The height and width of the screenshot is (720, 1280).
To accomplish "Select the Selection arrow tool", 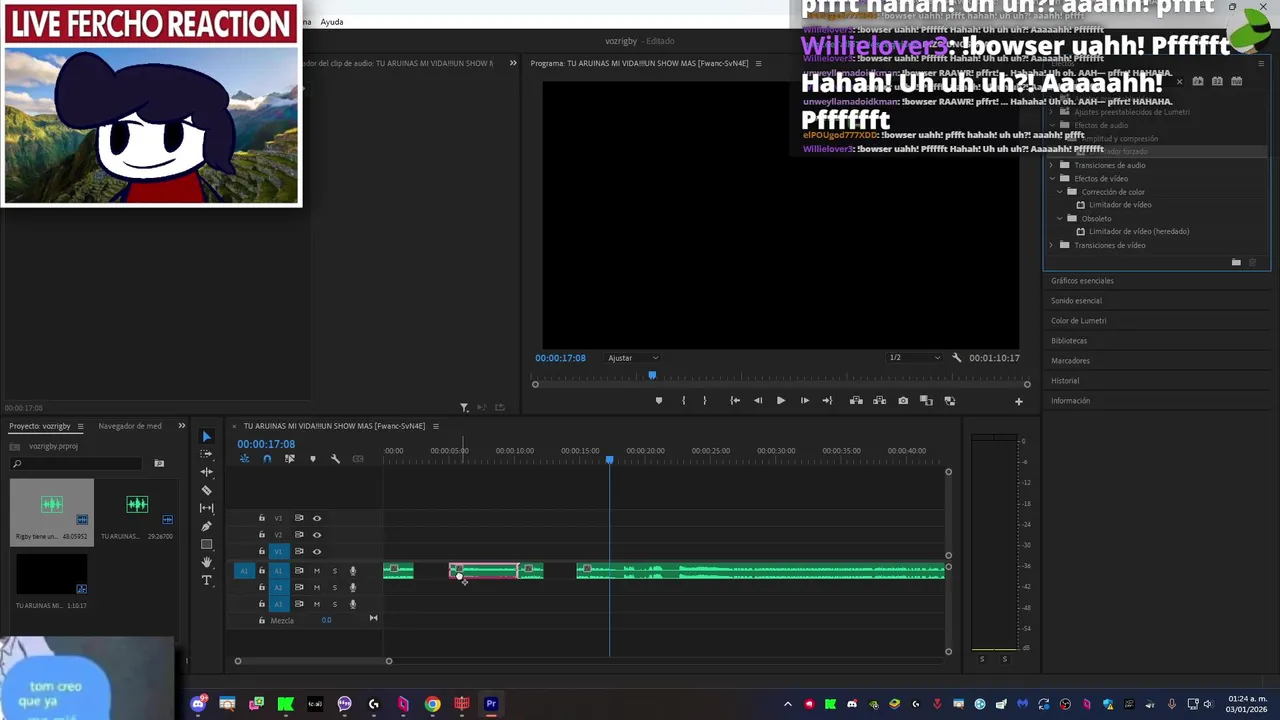I will (x=206, y=436).
